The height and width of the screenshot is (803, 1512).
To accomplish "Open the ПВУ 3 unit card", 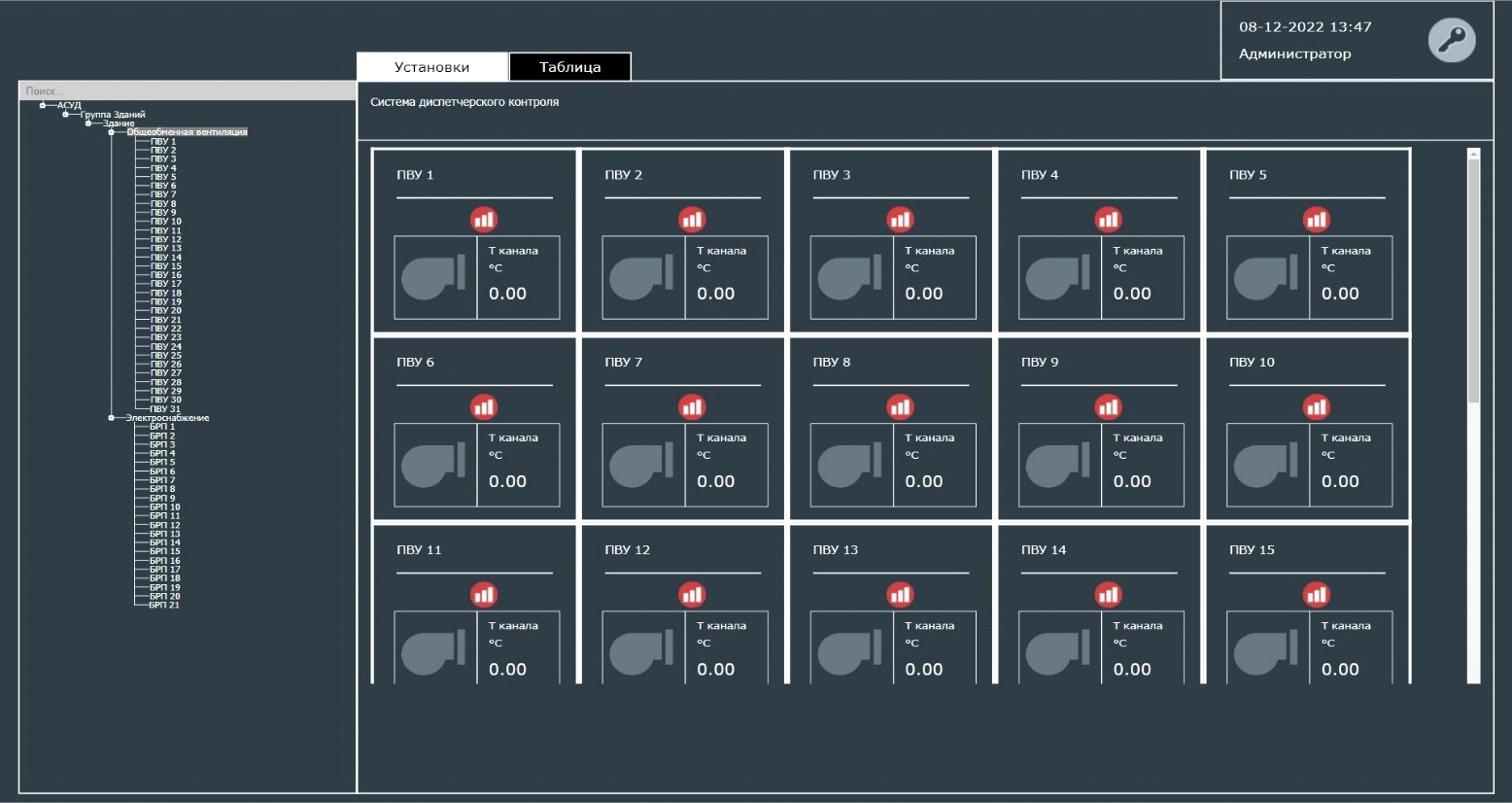I will [x=892, y=238].
